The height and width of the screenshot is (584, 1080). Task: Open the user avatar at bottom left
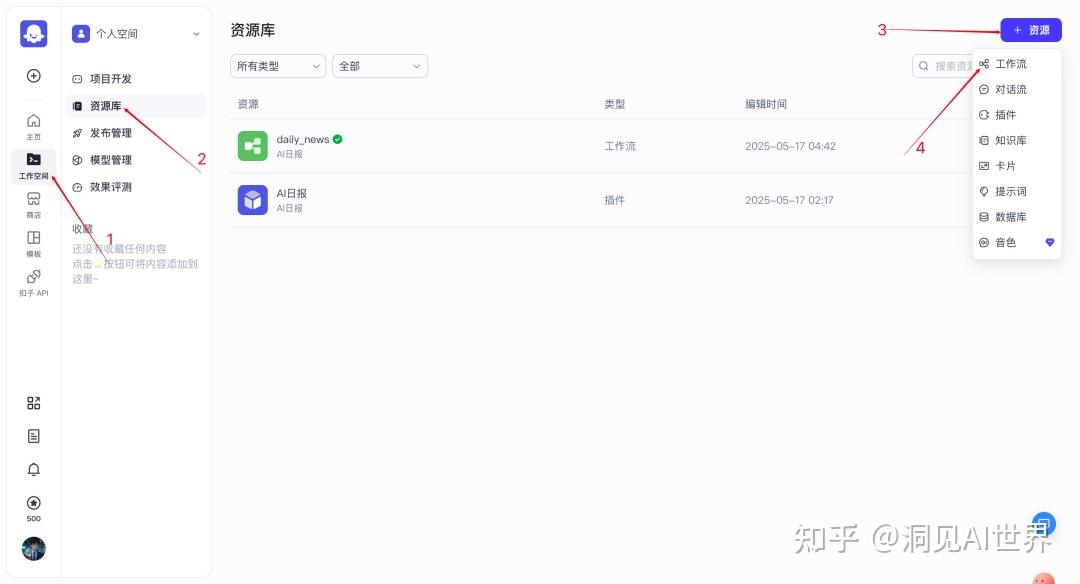click(x=33, y=549)
